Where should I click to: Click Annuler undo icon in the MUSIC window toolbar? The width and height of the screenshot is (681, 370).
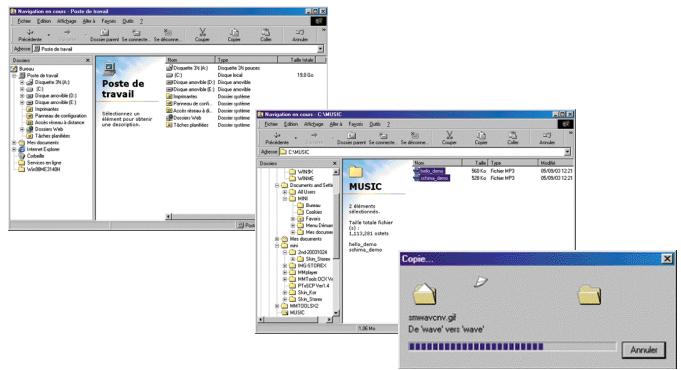pyautogui.click(x=547, y=135)
